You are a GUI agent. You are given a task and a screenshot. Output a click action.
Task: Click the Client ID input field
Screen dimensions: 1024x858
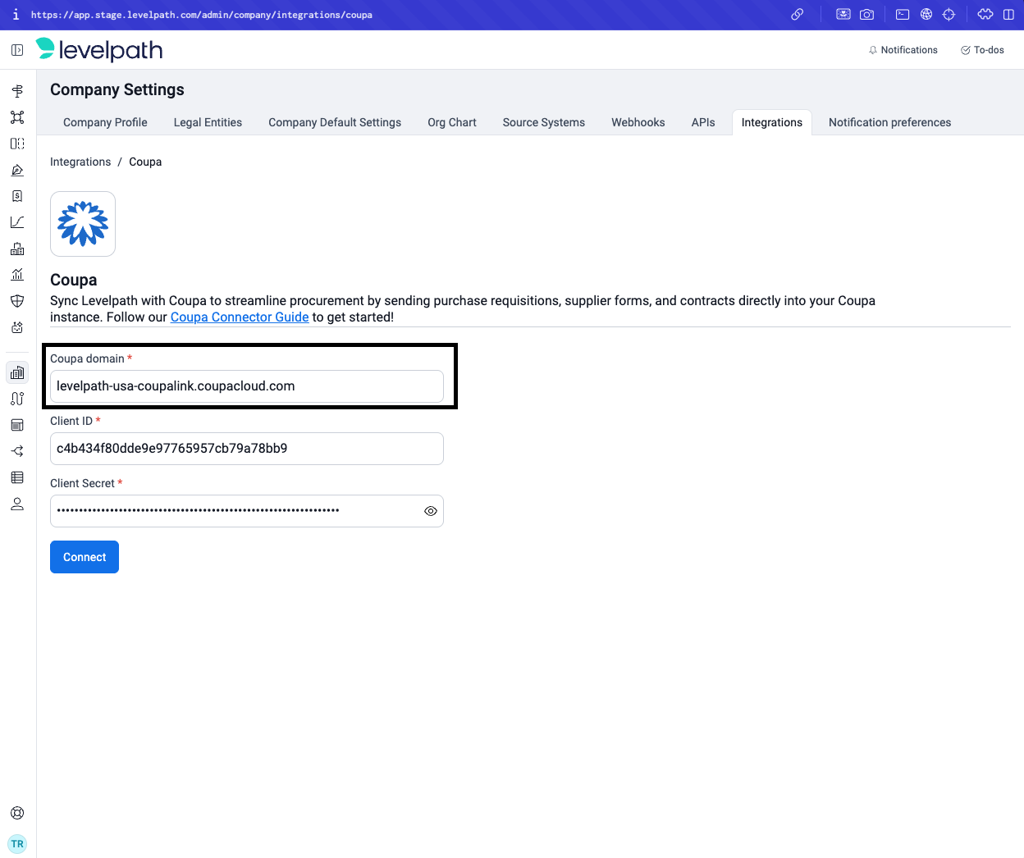(x=246, y=449)
